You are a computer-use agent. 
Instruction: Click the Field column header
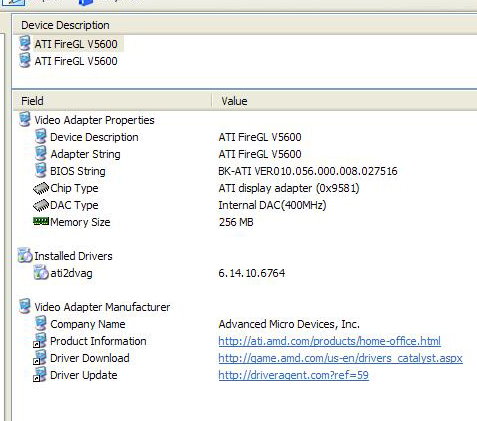[112, 101]
